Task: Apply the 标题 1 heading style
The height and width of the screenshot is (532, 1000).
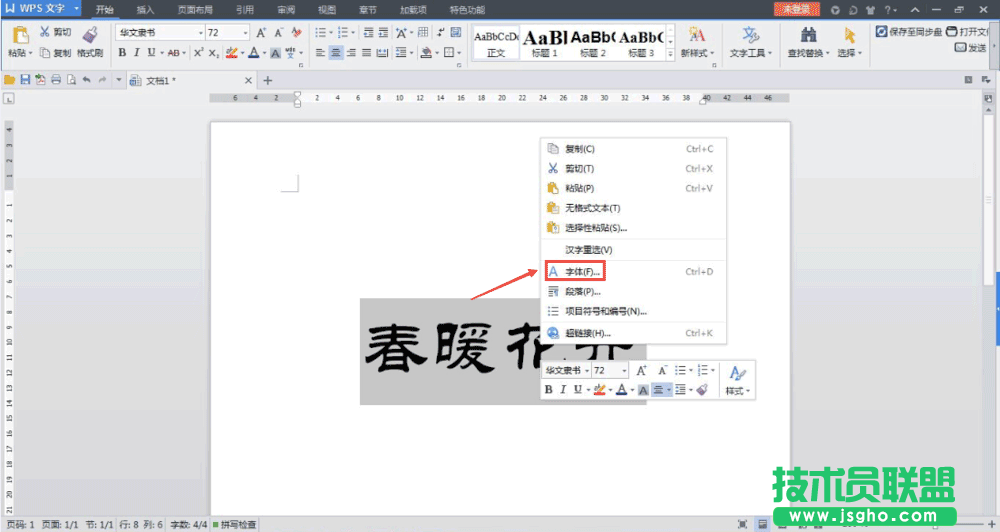Action: click(x=545, y=43)
